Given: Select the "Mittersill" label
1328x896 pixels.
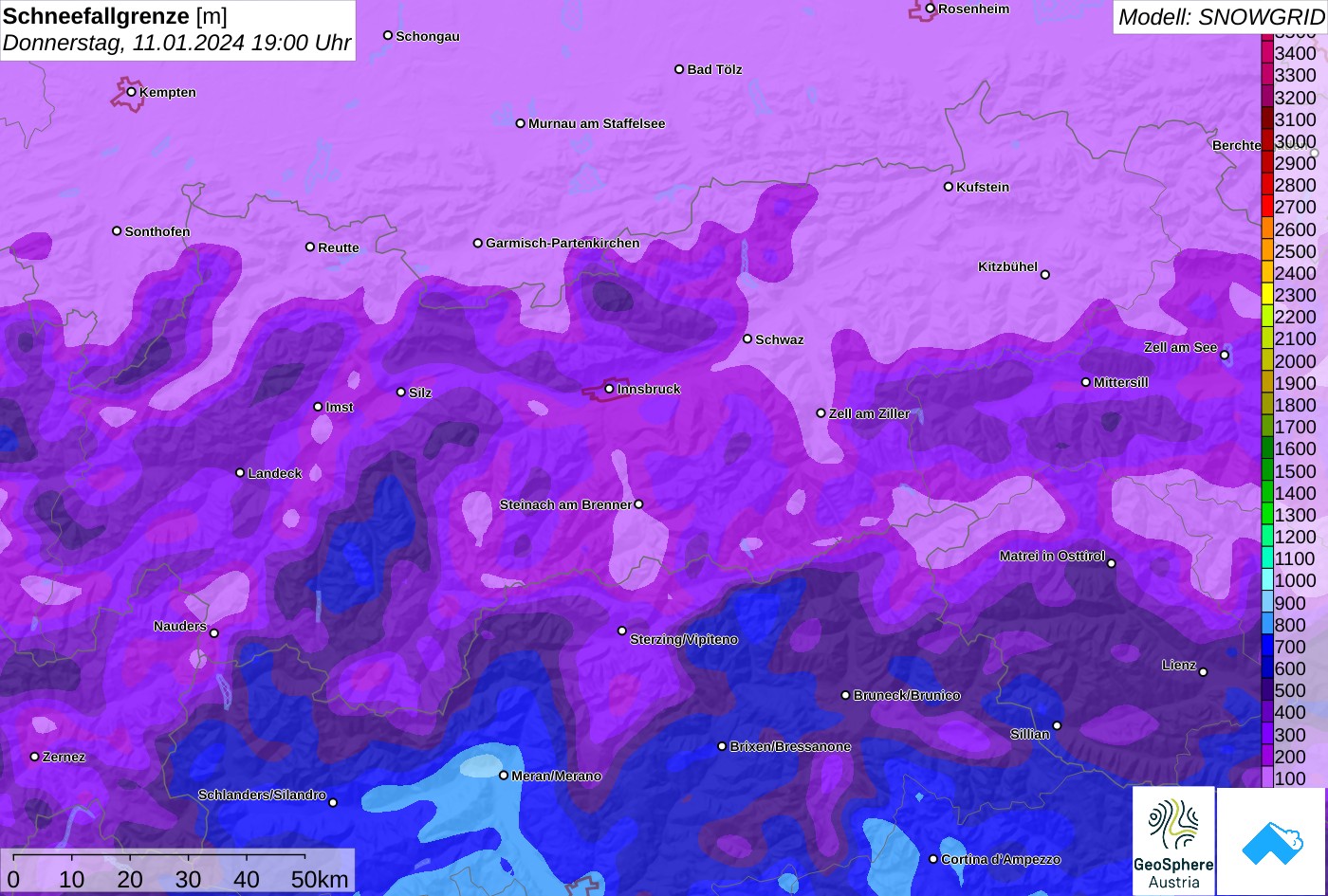Looking at the screenshot, I should coord(1121,382).
